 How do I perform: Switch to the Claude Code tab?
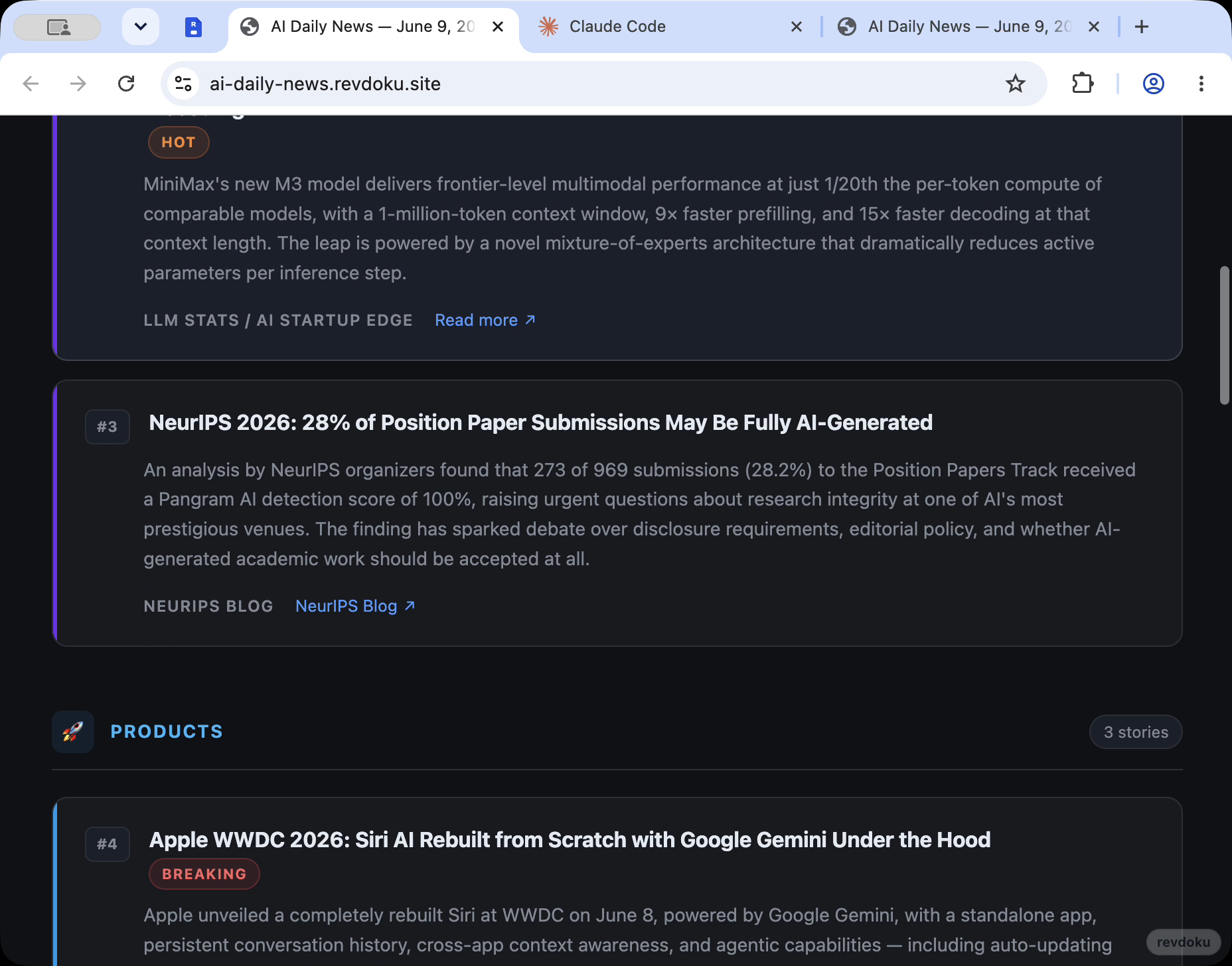(x=670, y=27)
